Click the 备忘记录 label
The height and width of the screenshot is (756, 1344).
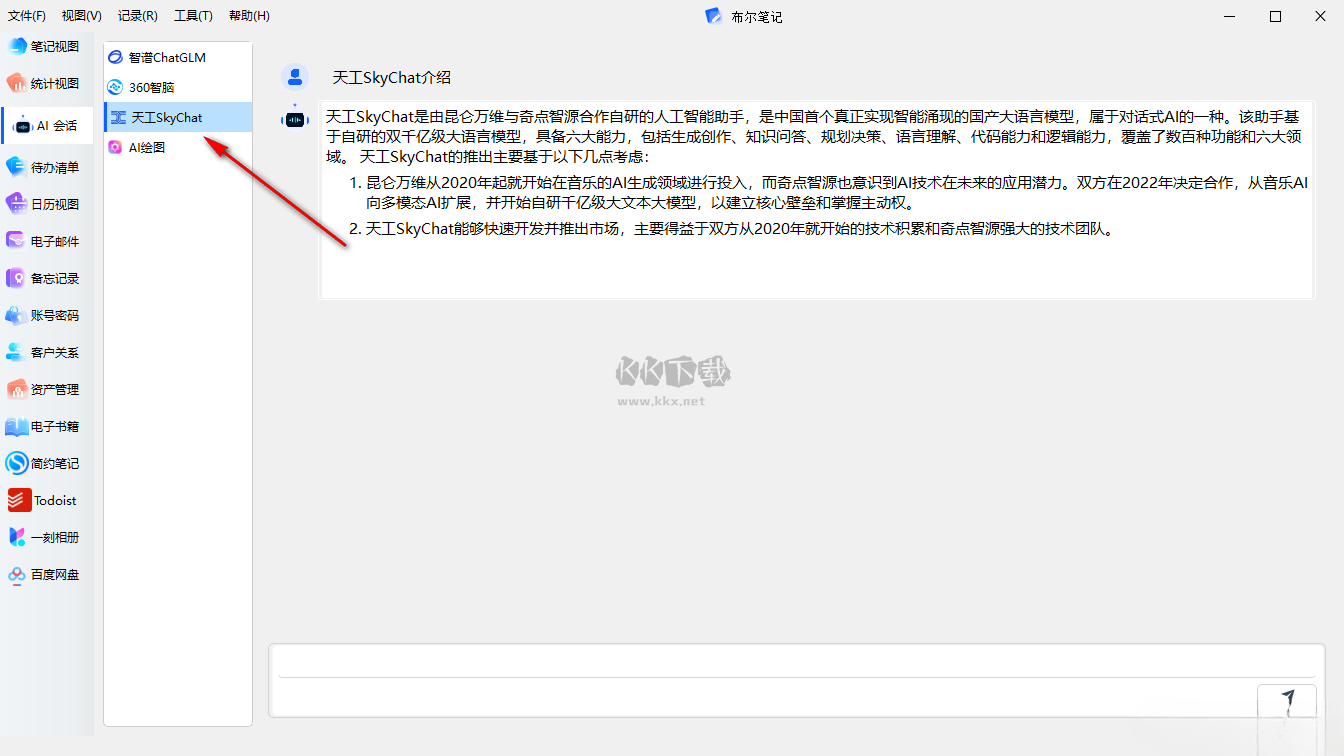tap(55, 278)
